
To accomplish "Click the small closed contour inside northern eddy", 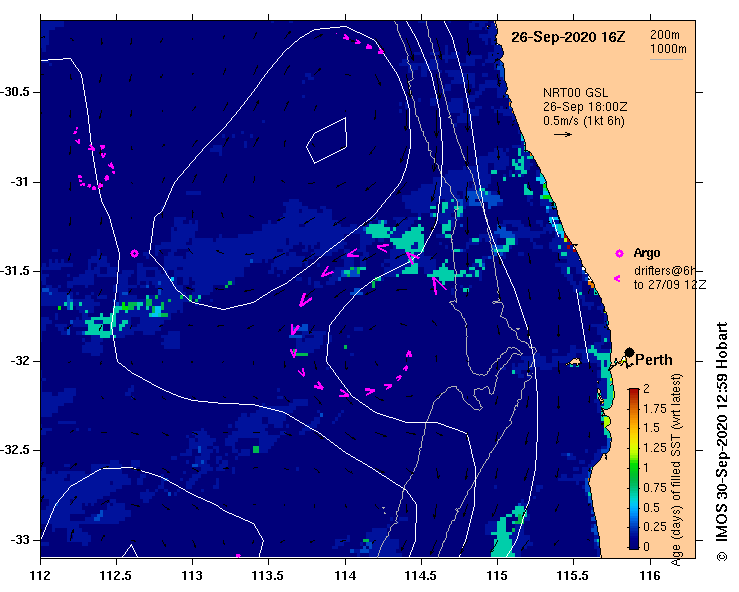I will click(x=327, y=140).
